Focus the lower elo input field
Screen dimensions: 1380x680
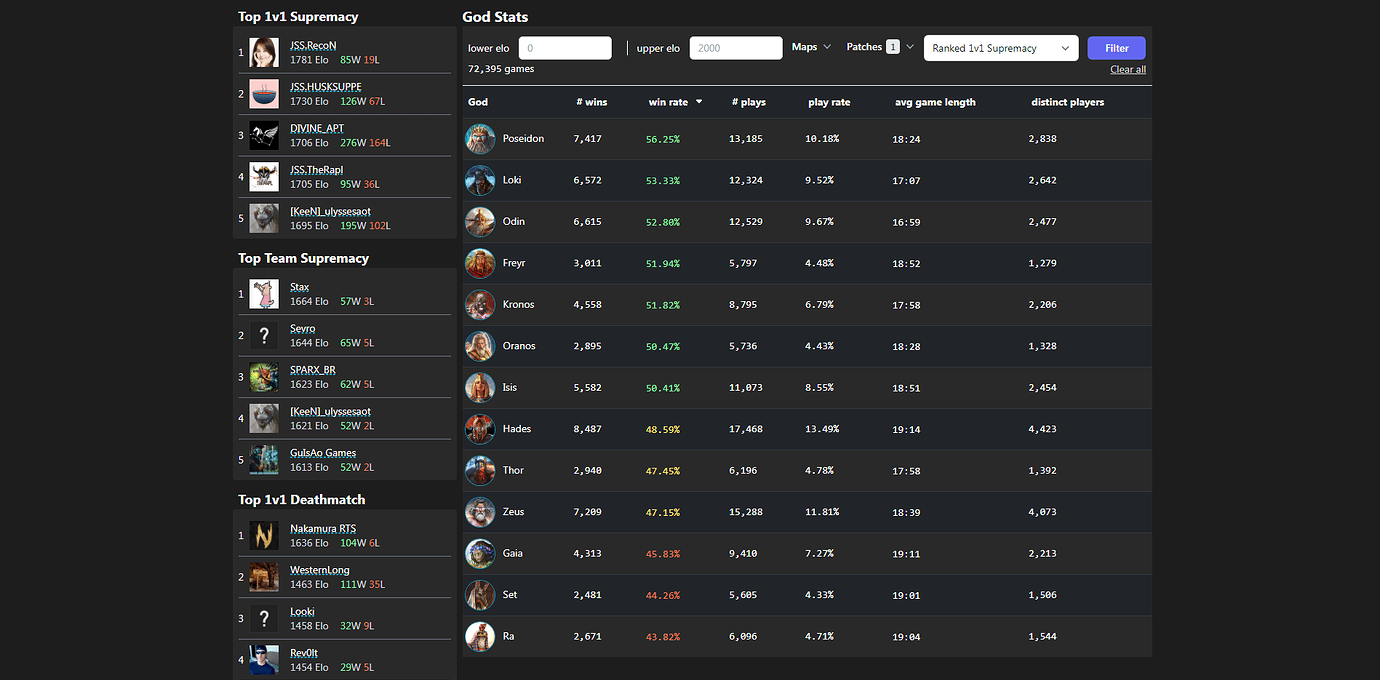(565, 48)
